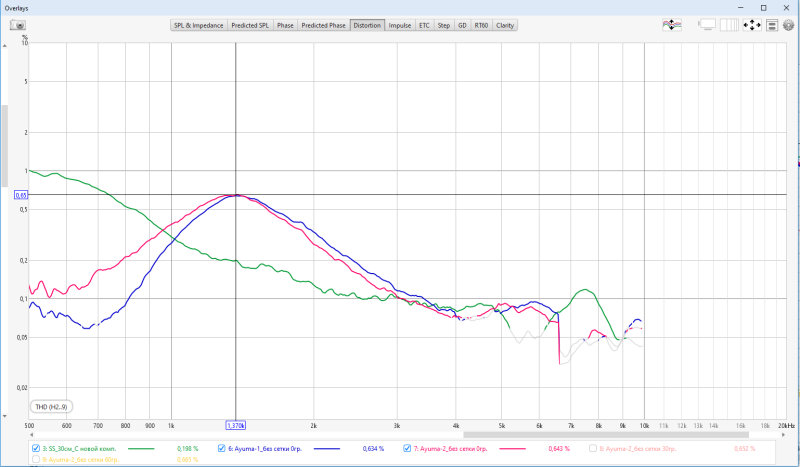
Task: Open overlay settings gear icon
Action: (789, 25)
